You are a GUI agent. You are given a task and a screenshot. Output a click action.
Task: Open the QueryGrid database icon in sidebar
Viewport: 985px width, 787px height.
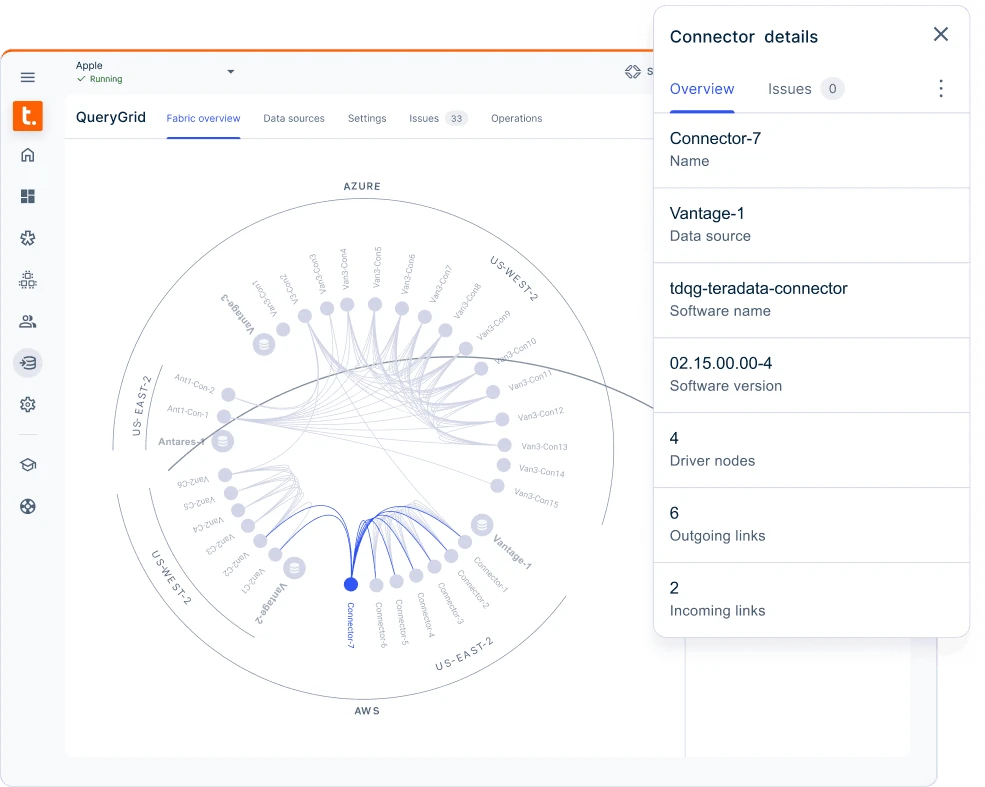[x=28, y=363]
